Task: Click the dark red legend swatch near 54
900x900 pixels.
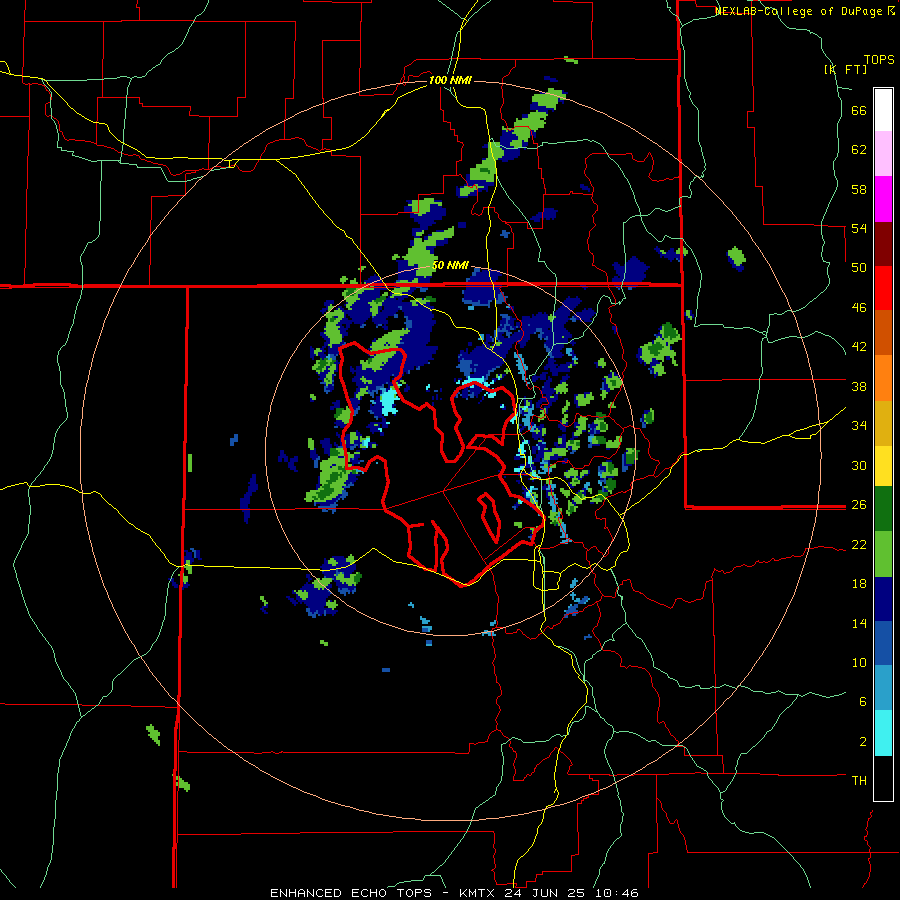Action: click(883, 243)
